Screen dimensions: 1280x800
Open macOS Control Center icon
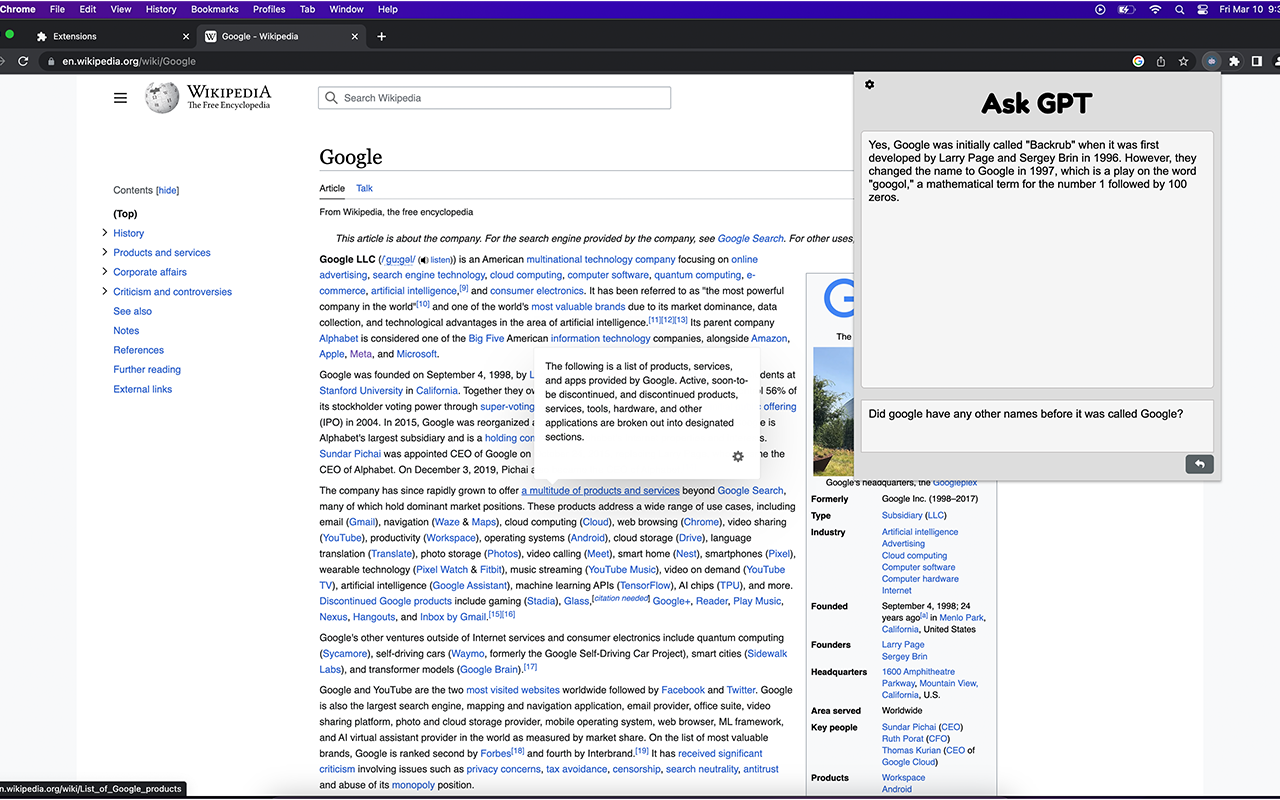point(1202,9)
